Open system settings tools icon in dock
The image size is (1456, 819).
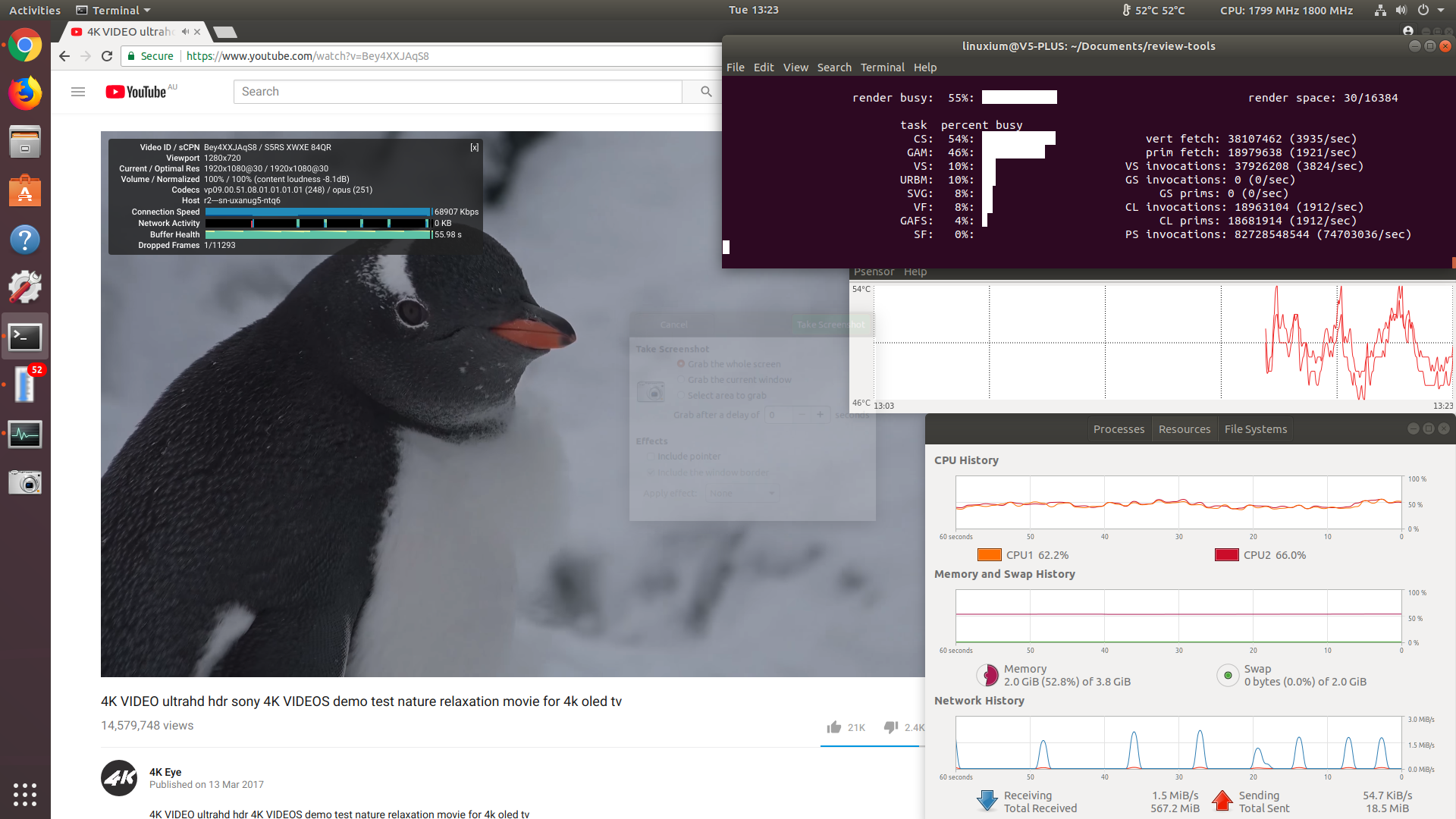click(x=25, y=287)
